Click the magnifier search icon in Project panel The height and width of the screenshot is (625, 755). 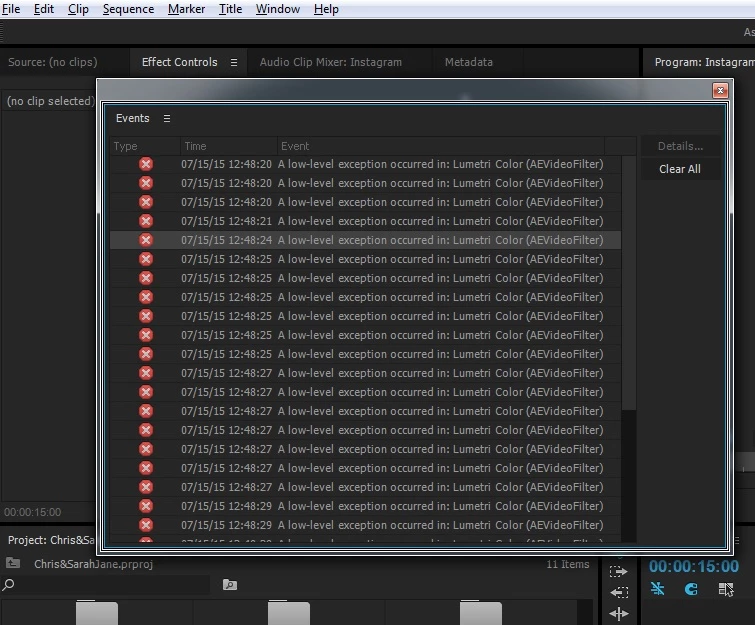tap(8, 585)
